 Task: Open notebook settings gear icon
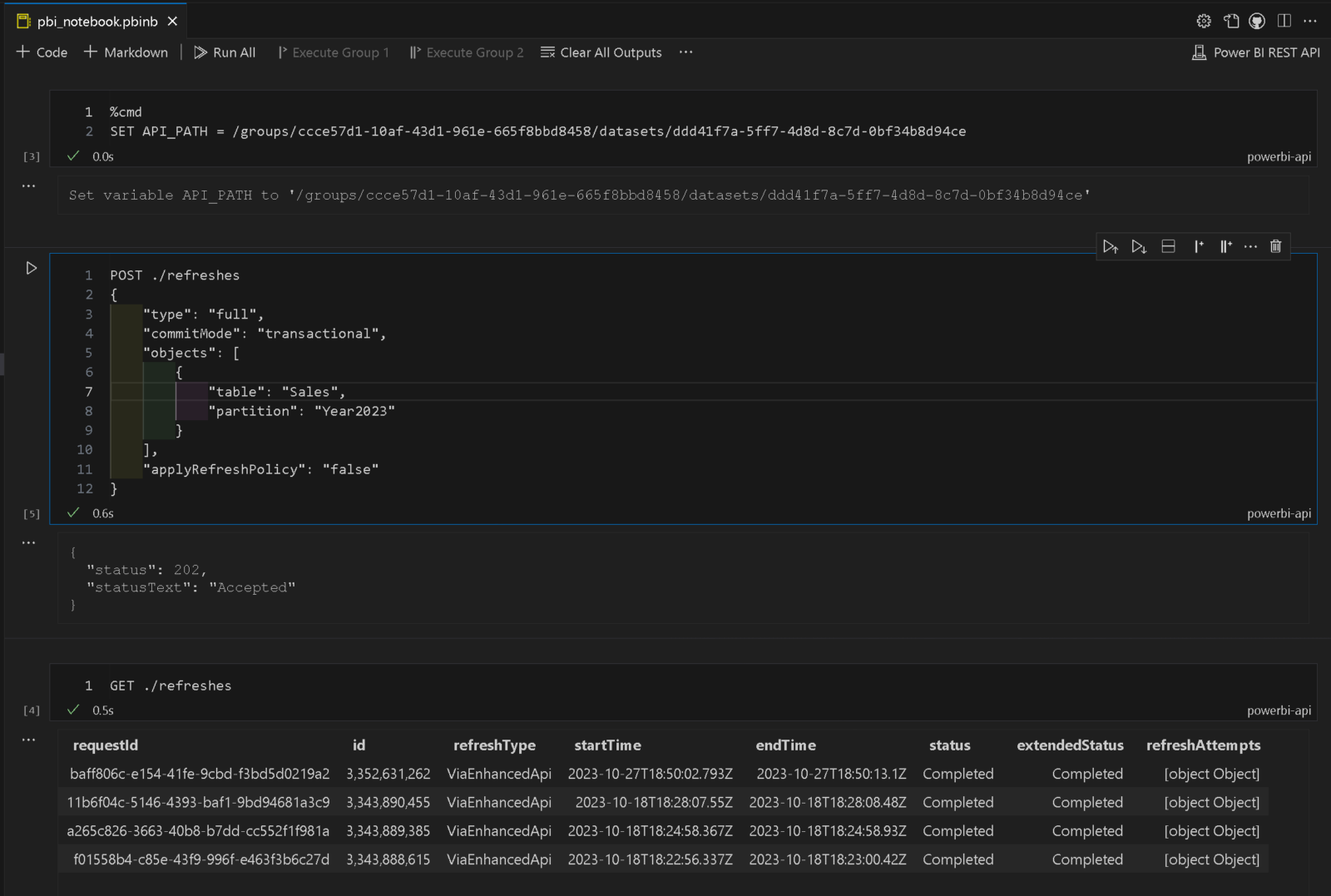[x=1204, y=21]
